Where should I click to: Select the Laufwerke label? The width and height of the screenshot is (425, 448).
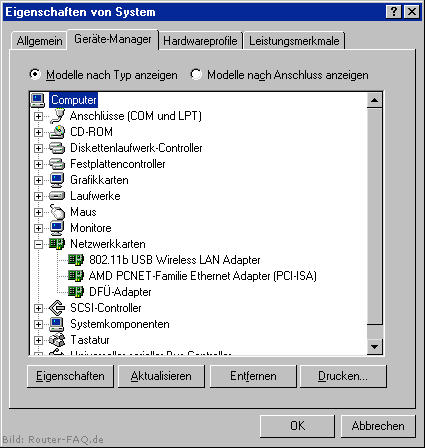tap(95, 196)
